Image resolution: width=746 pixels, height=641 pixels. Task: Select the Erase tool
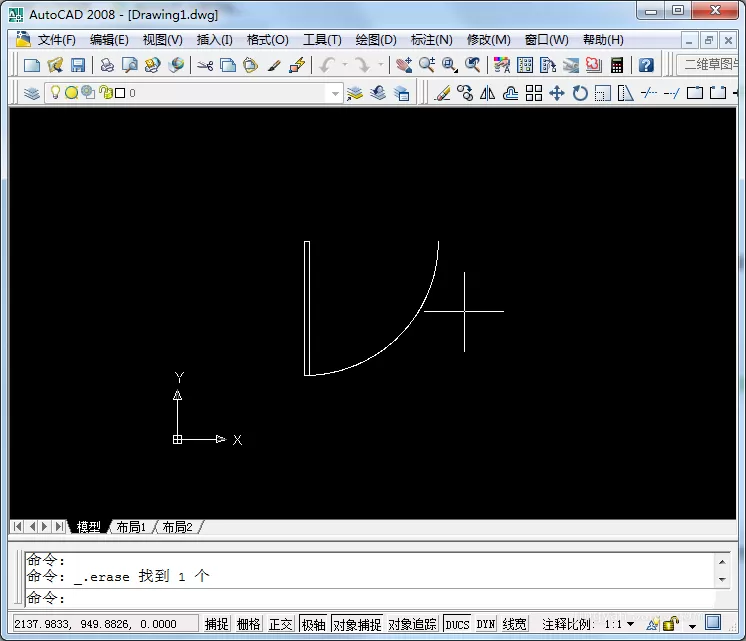(x=442, y=93)
